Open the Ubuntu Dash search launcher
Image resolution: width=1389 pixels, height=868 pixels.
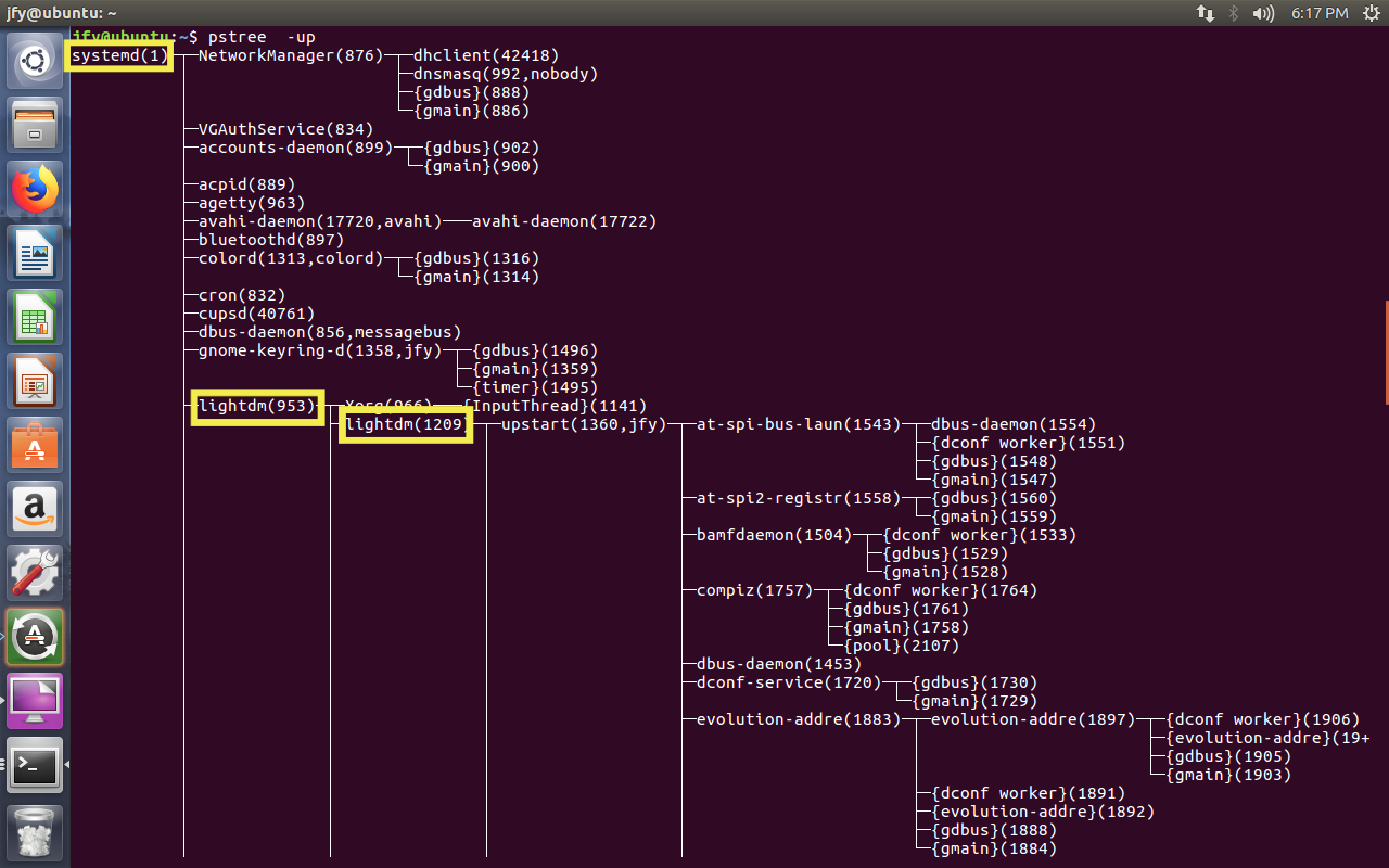34,60
